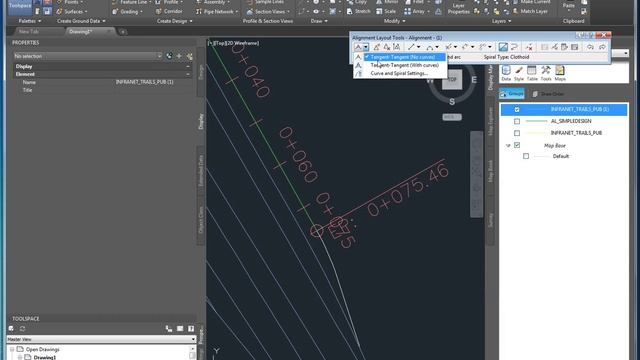Open the Style icon in the task pane
The width and height of the screenshot is (640, 360).
519,73
